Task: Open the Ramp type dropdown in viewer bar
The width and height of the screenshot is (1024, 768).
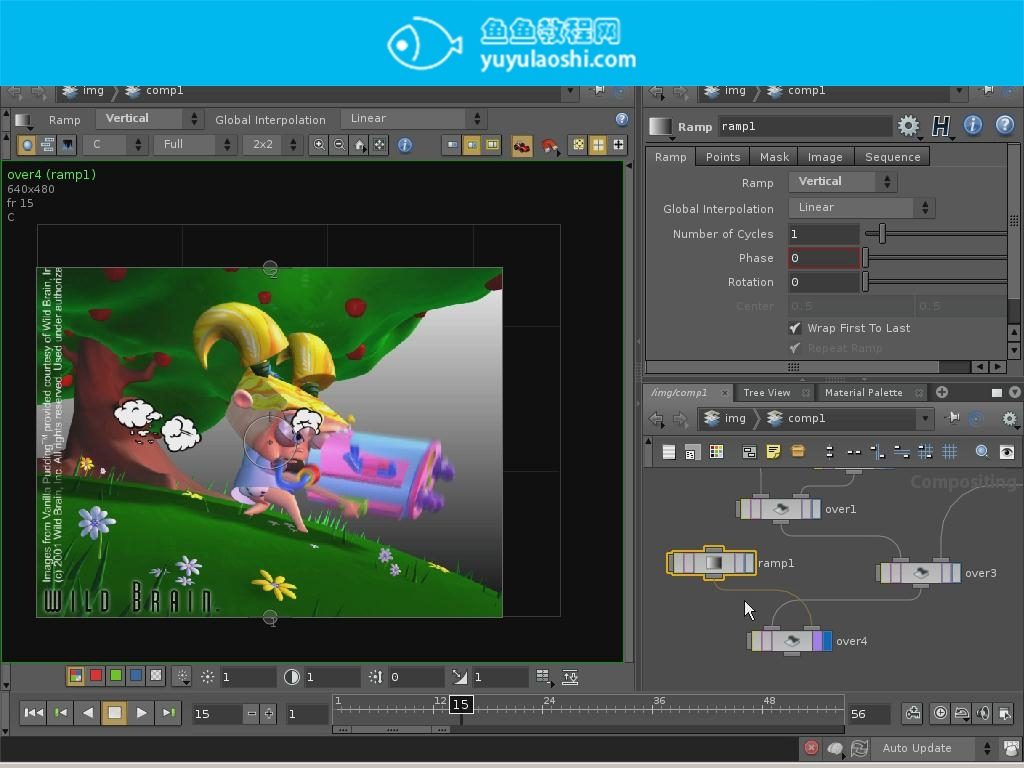Action: tap(148, 119)
